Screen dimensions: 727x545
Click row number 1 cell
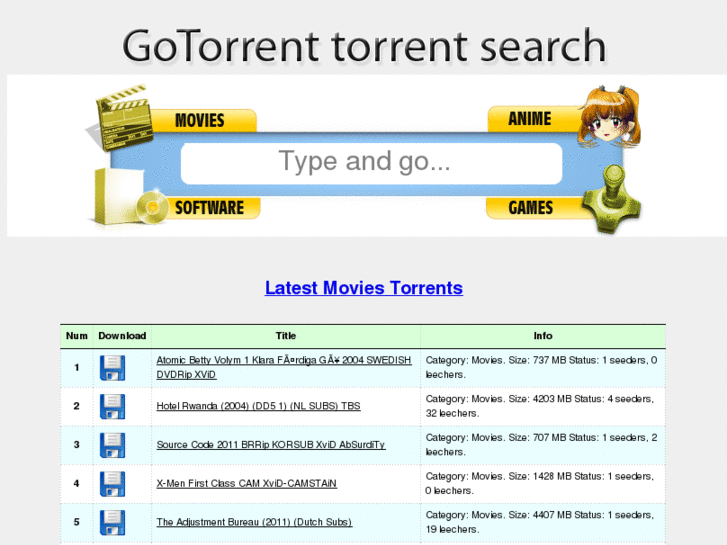click(77, 368)
